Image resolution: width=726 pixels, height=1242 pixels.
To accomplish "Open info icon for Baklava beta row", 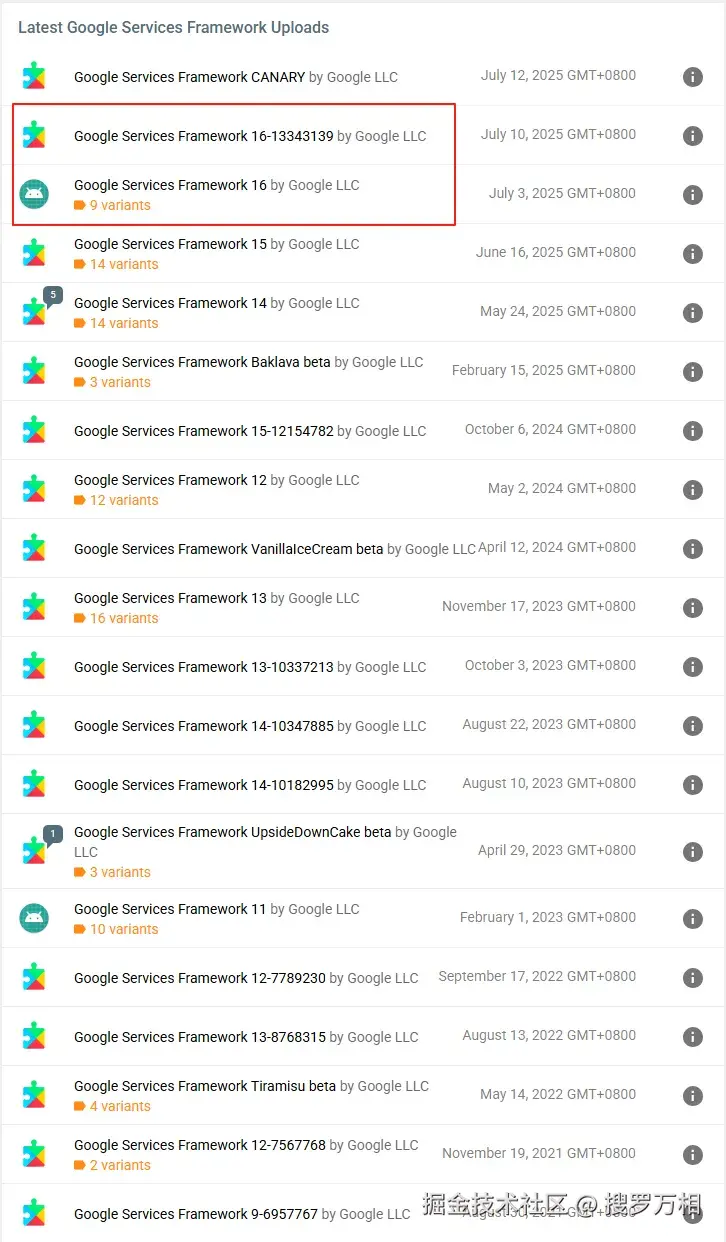I will (692, 372).
